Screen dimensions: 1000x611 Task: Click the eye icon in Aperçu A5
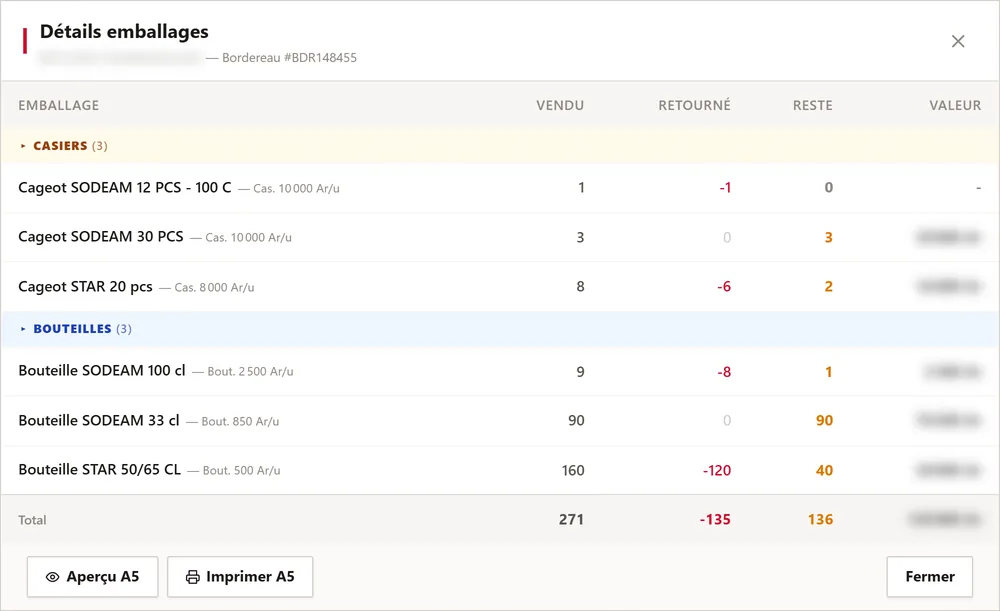52,577
